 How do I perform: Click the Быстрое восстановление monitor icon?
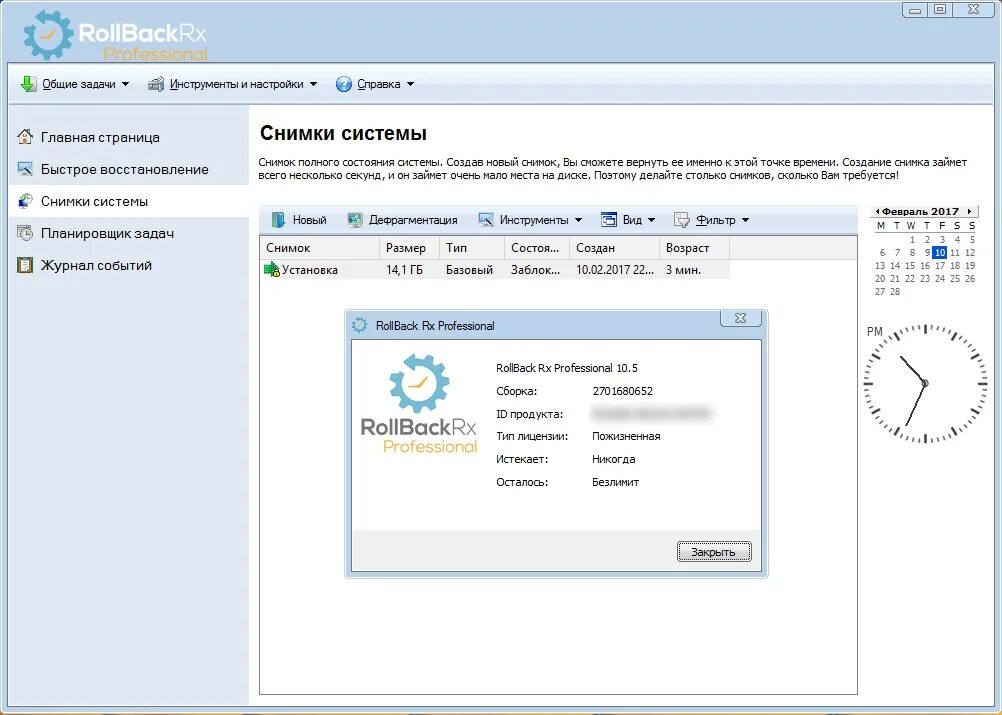pyautogui.click(x=25, y=169)
